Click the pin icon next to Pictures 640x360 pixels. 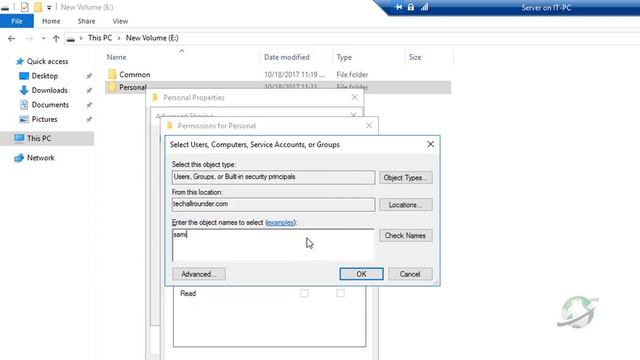[x=89, y=119]
